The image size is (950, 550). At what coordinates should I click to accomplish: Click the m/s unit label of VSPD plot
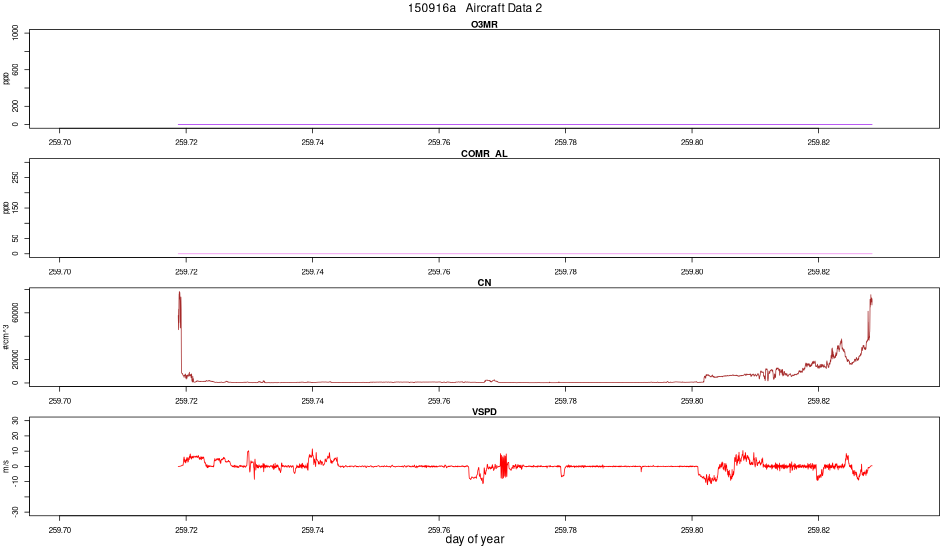(x=6, y=466)
